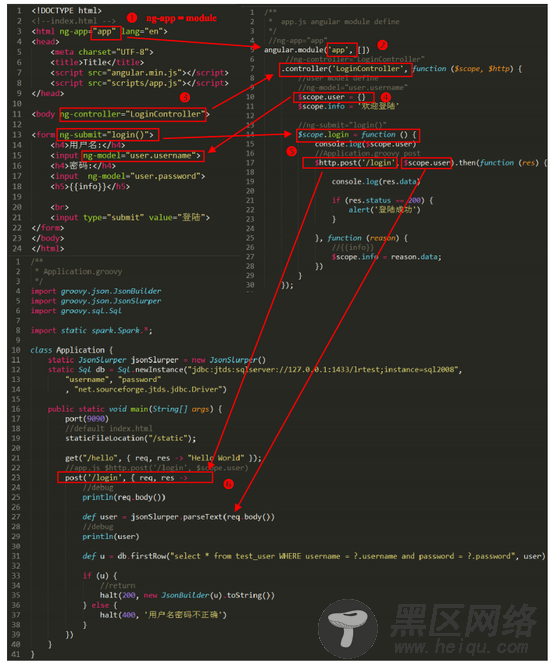Click the //default index.html comment
Image resolution: width=550 pixels, height=664 pixels.
(x=109, y=429)
